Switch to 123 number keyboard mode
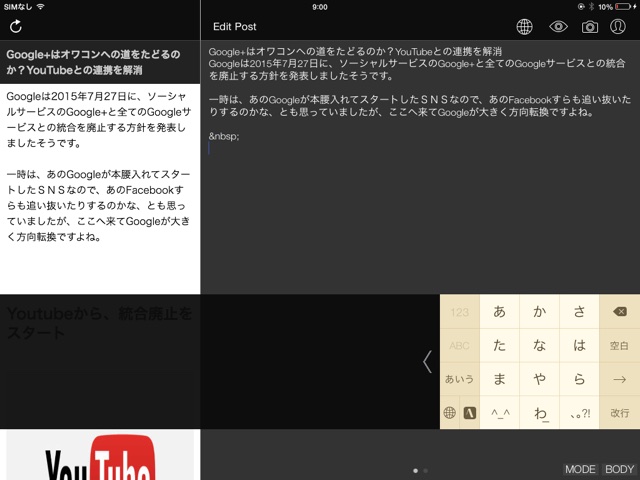This screenshot has width=640, height=480. (x=460, y=312)
